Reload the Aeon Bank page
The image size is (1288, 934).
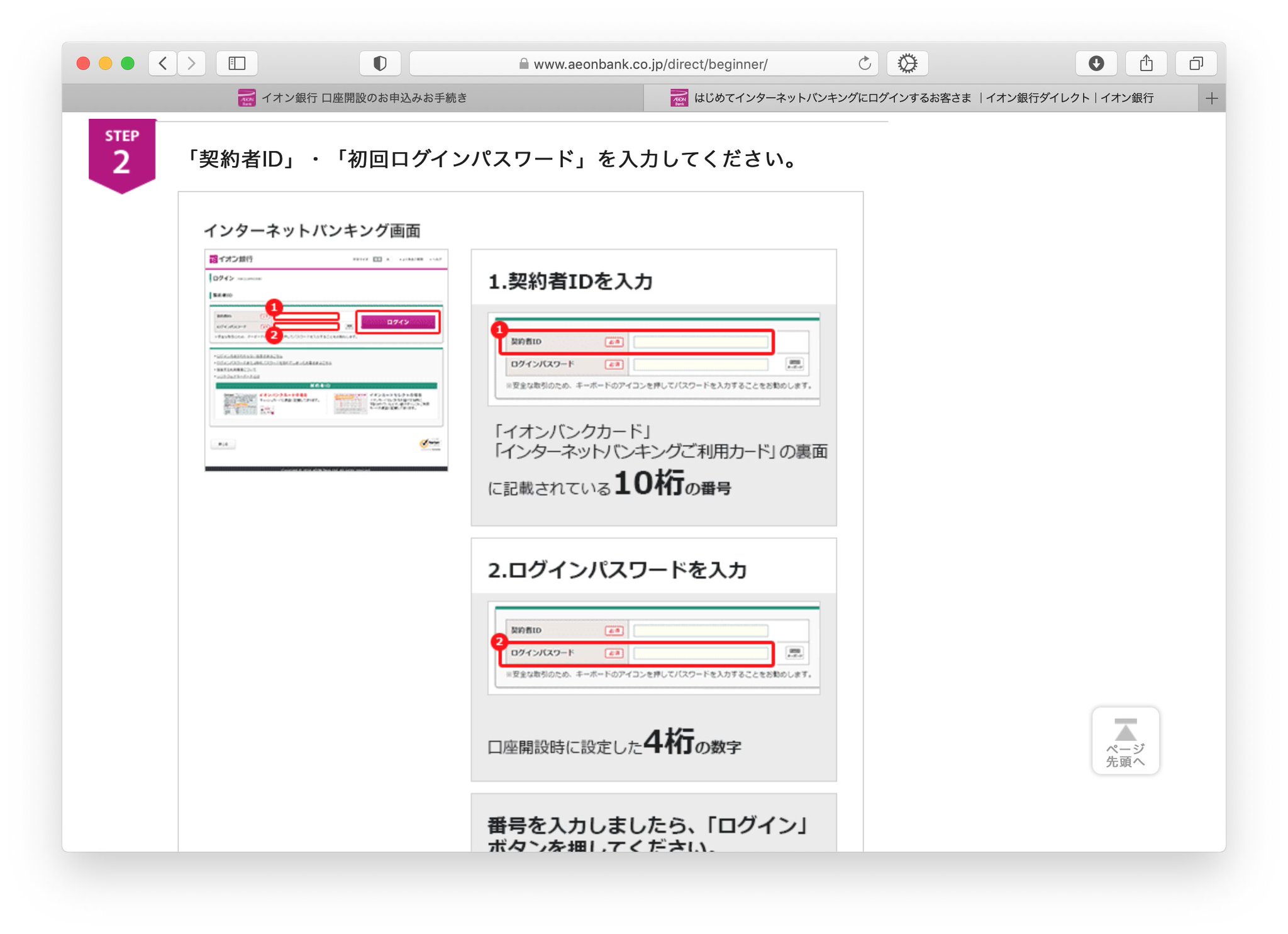pos(864,63)
